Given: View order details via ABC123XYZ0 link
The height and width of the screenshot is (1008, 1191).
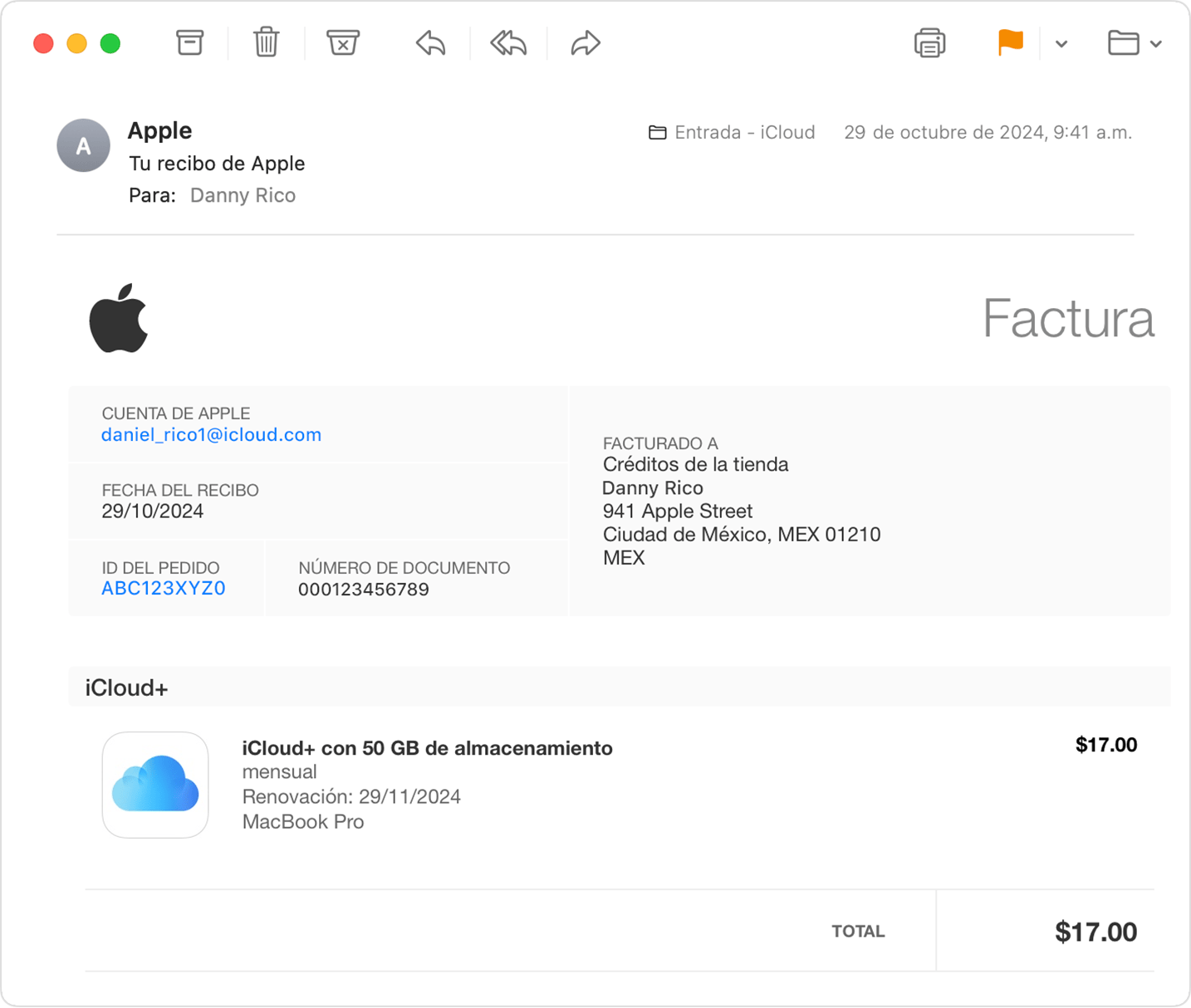Looking at the screenshot, I should point(163,588).
